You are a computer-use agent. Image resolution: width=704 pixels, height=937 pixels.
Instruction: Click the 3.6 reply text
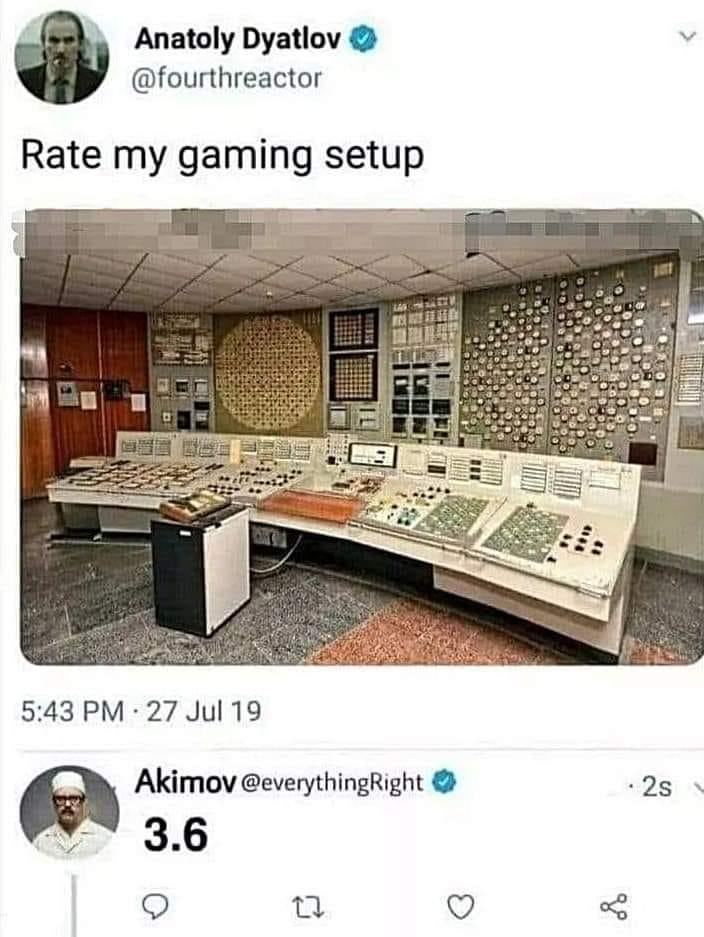pos(176,835)
